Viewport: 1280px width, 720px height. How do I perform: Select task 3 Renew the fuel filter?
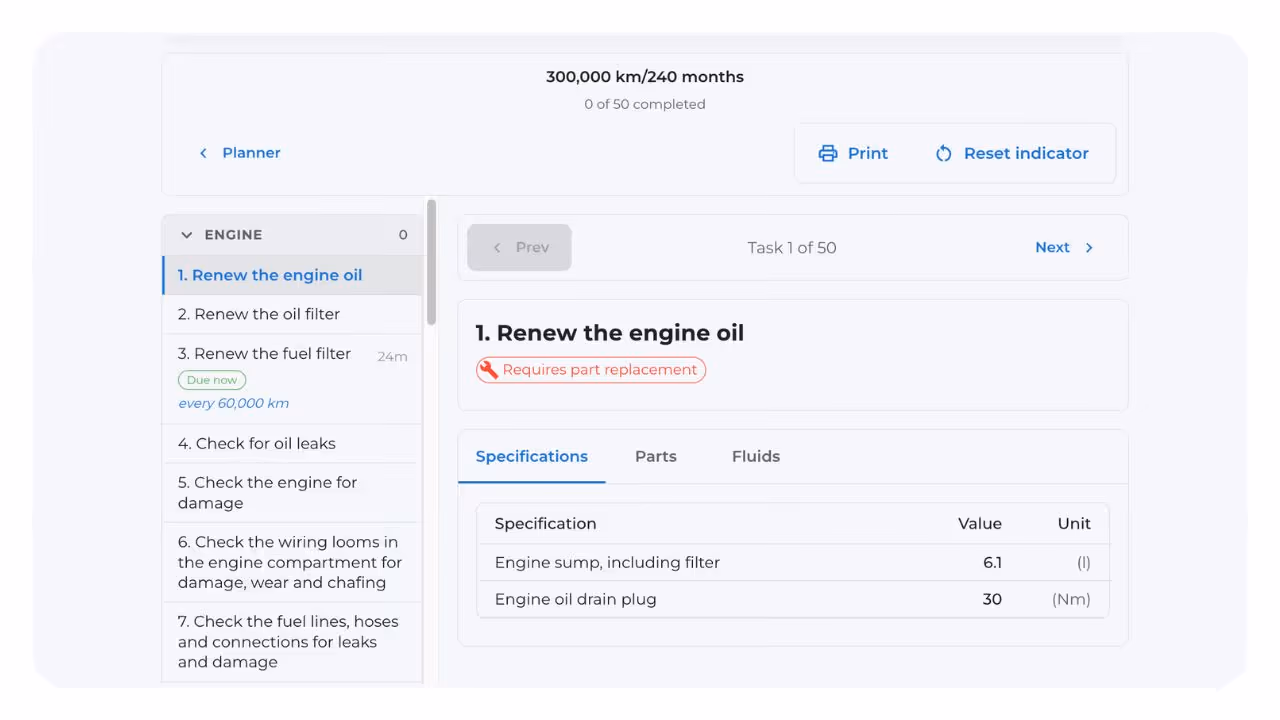coord(293,379)
